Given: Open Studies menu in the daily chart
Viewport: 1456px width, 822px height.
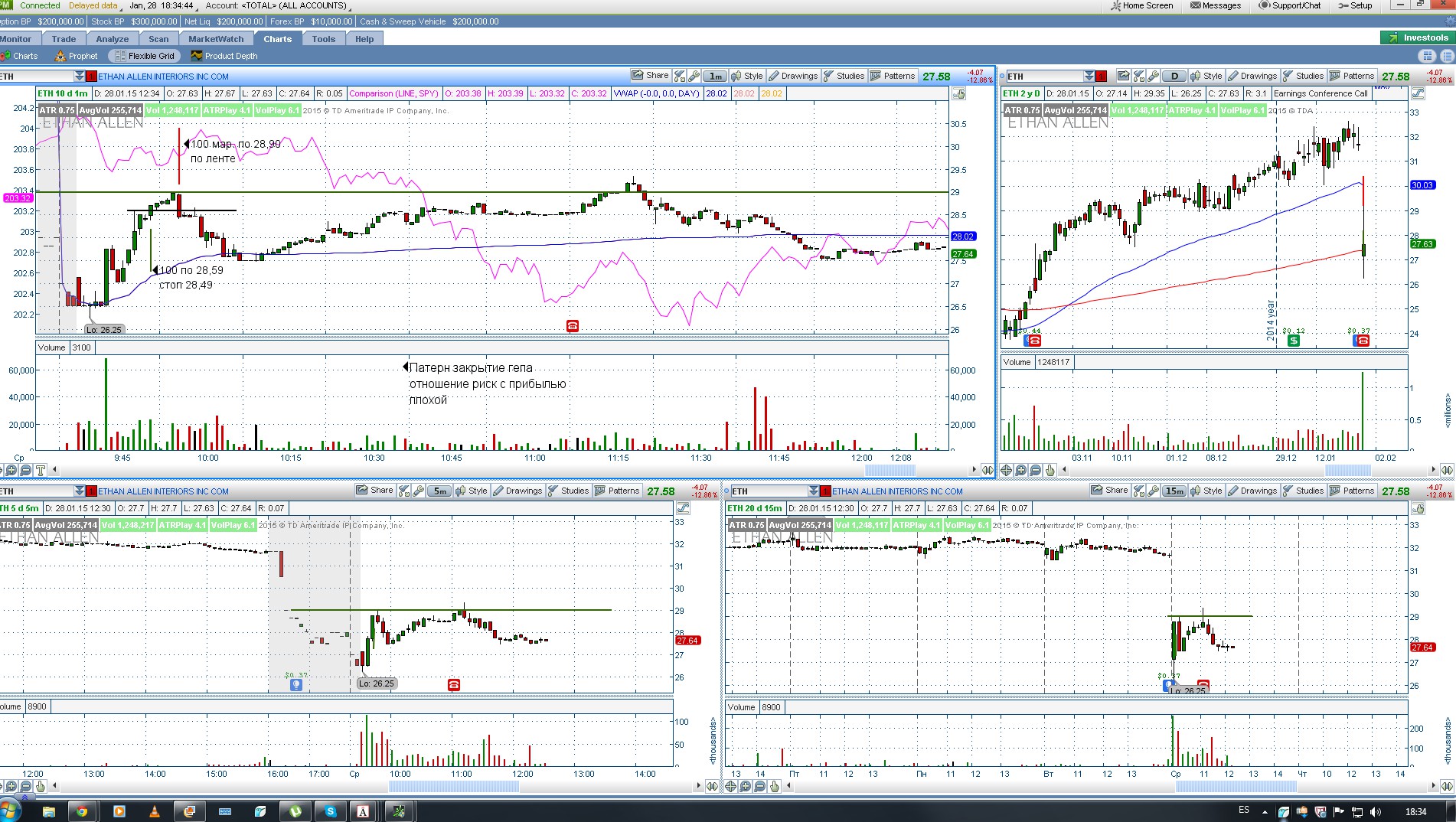Looking at the screenshot, I should (x=1303, y=76).
